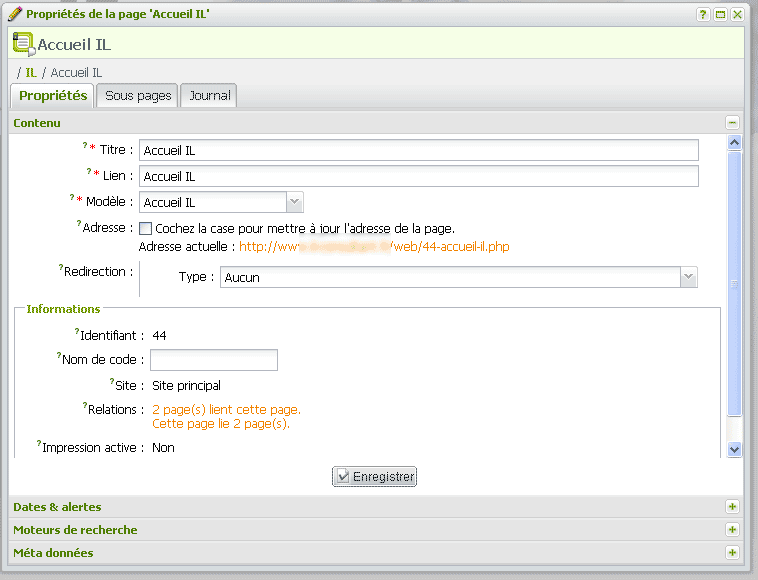Click the help mark beside Relations

85,406
